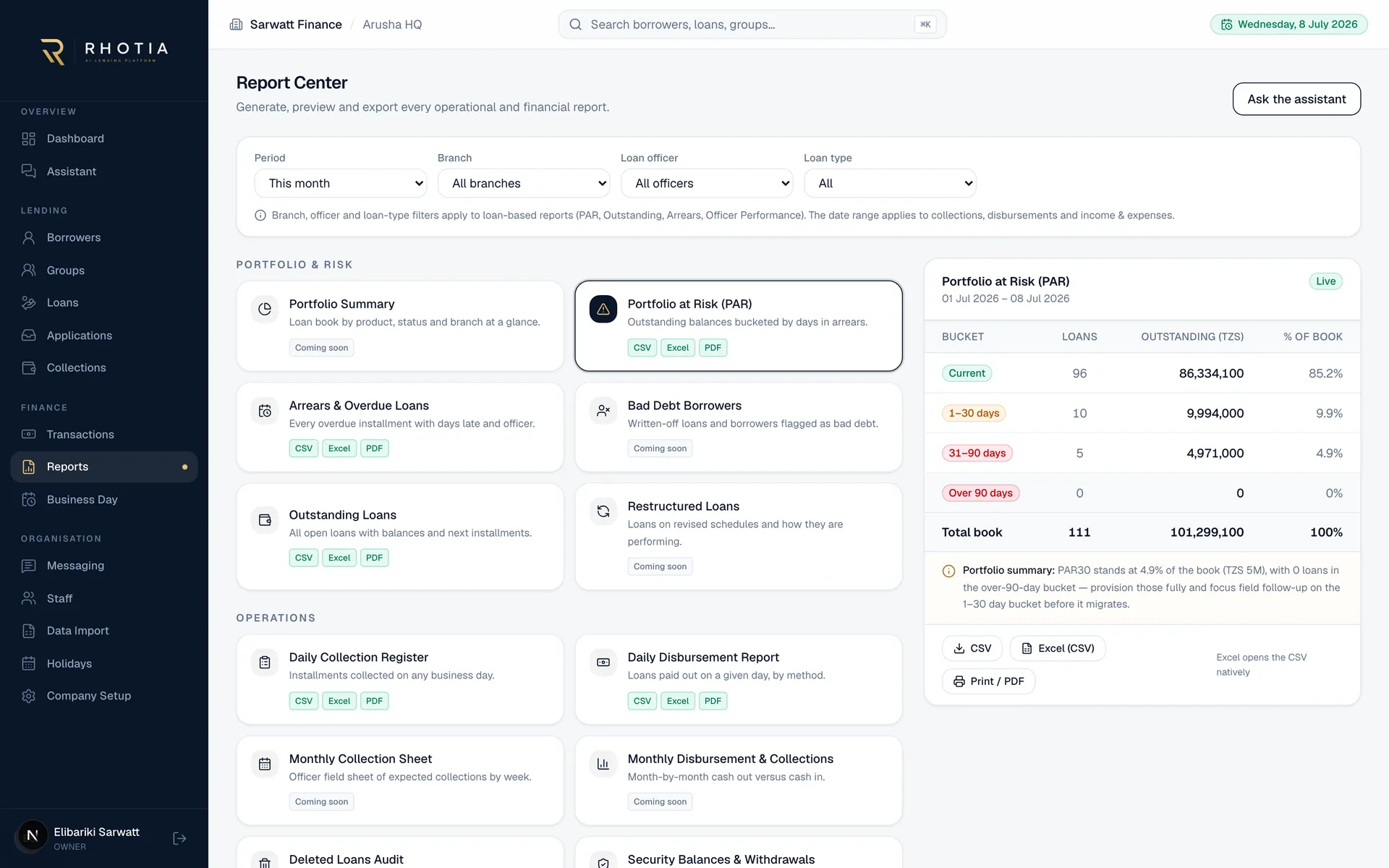Select the Security Balances & Withdrawals card
The image size is (1389, 868).
(x=739, y=853)
